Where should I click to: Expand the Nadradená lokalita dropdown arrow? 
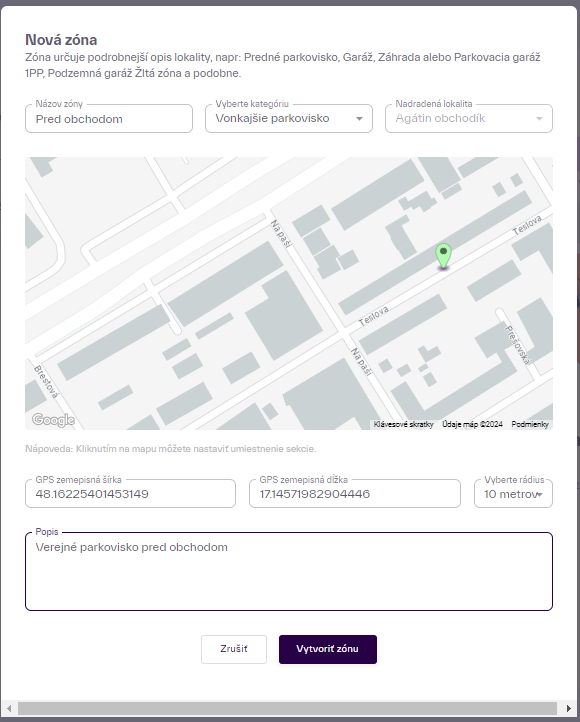coord(539,119)
